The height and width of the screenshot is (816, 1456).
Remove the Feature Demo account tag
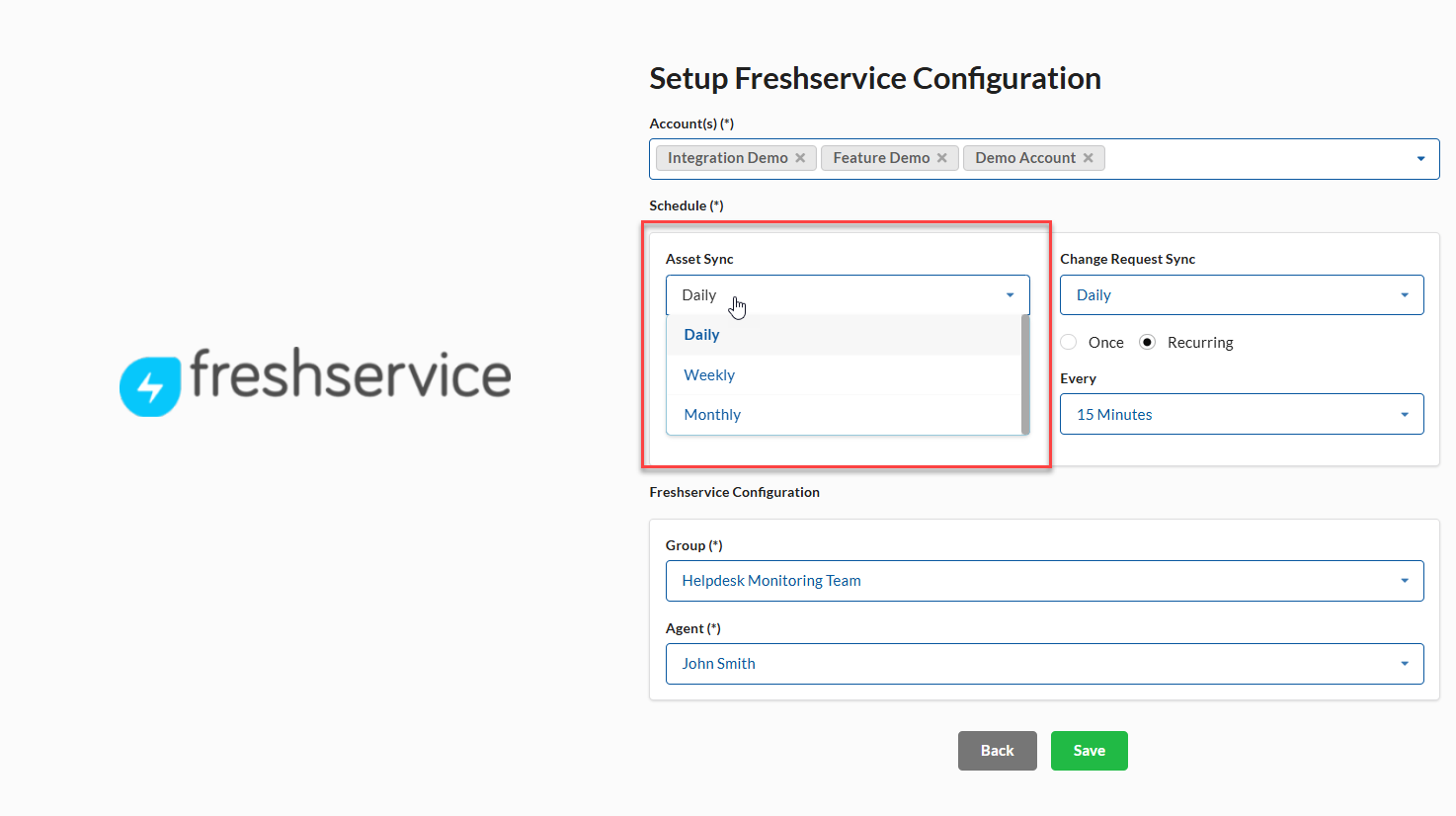pos(942,158)
